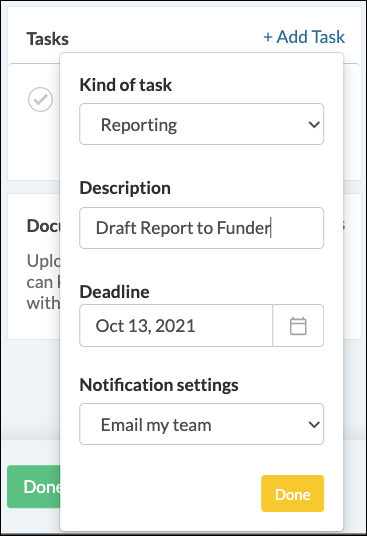The height and width of the screenshot is (536, 367).
Task: Expand the Email my team notification dropdown
Action: (202, 424)
